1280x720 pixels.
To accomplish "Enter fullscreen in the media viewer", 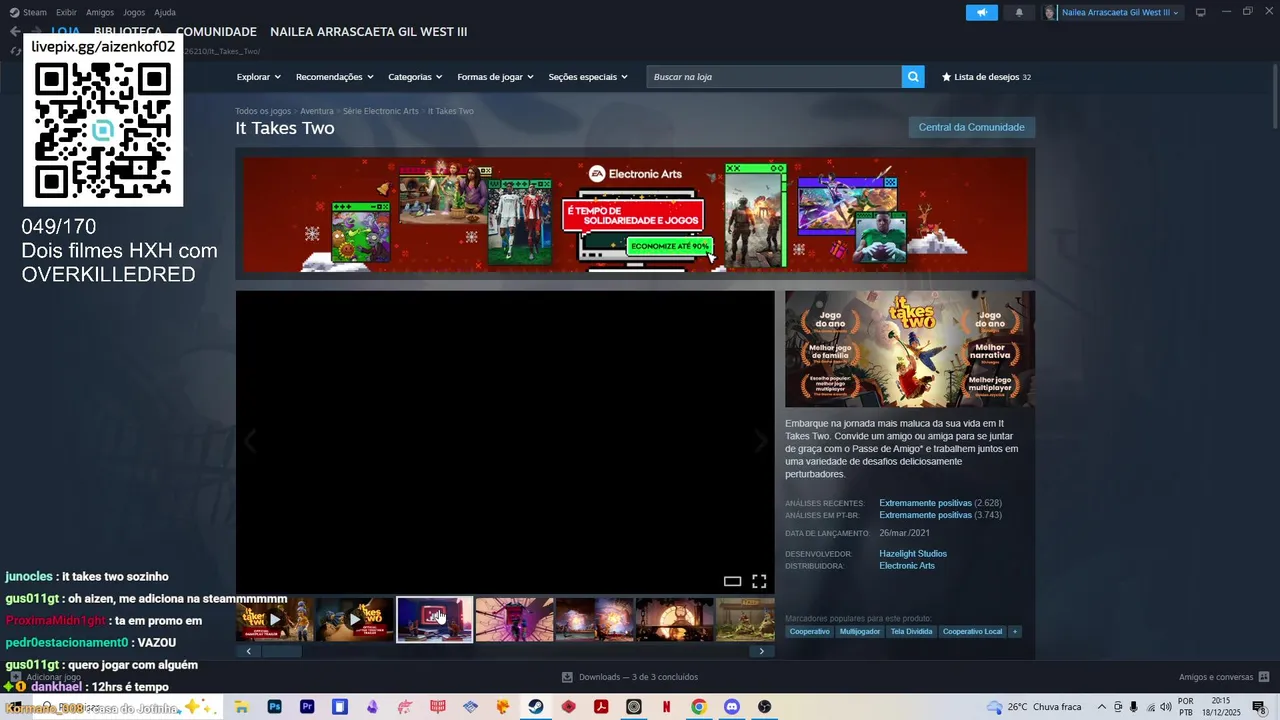I will [x=759, y=581].
